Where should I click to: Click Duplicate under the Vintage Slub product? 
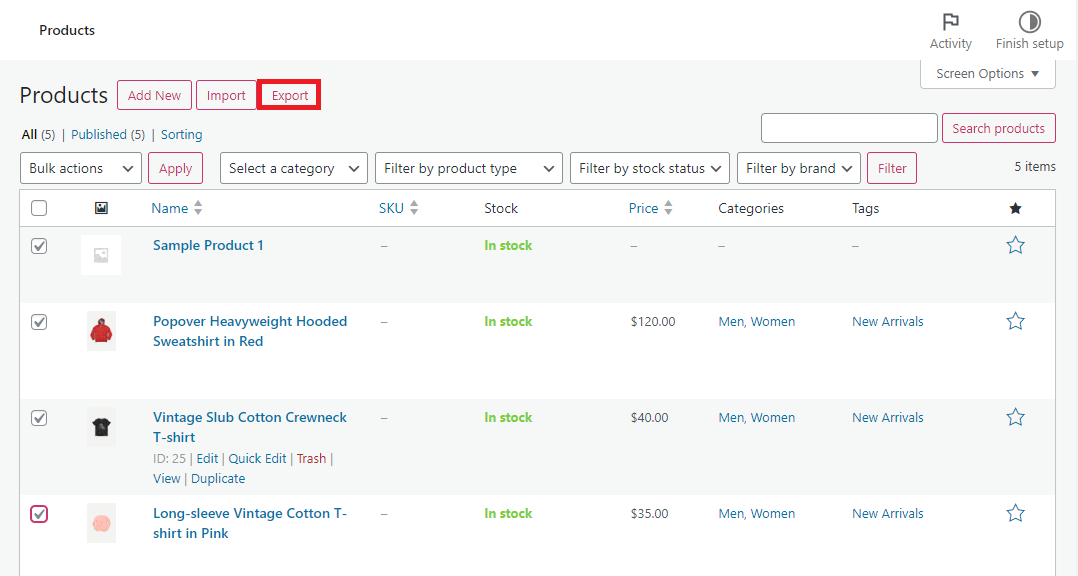click(x=218, y=478)
